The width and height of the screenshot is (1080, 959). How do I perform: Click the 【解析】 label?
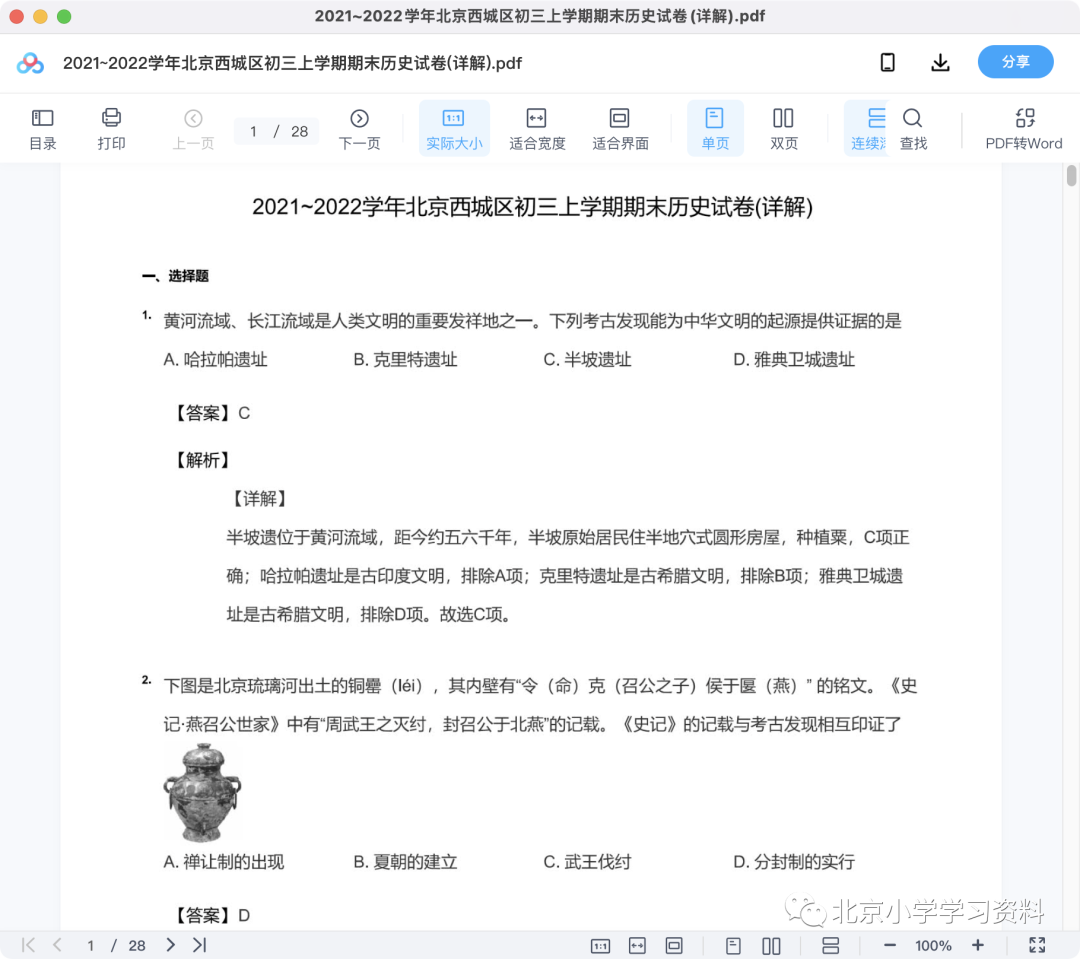[x=202, y=460]
